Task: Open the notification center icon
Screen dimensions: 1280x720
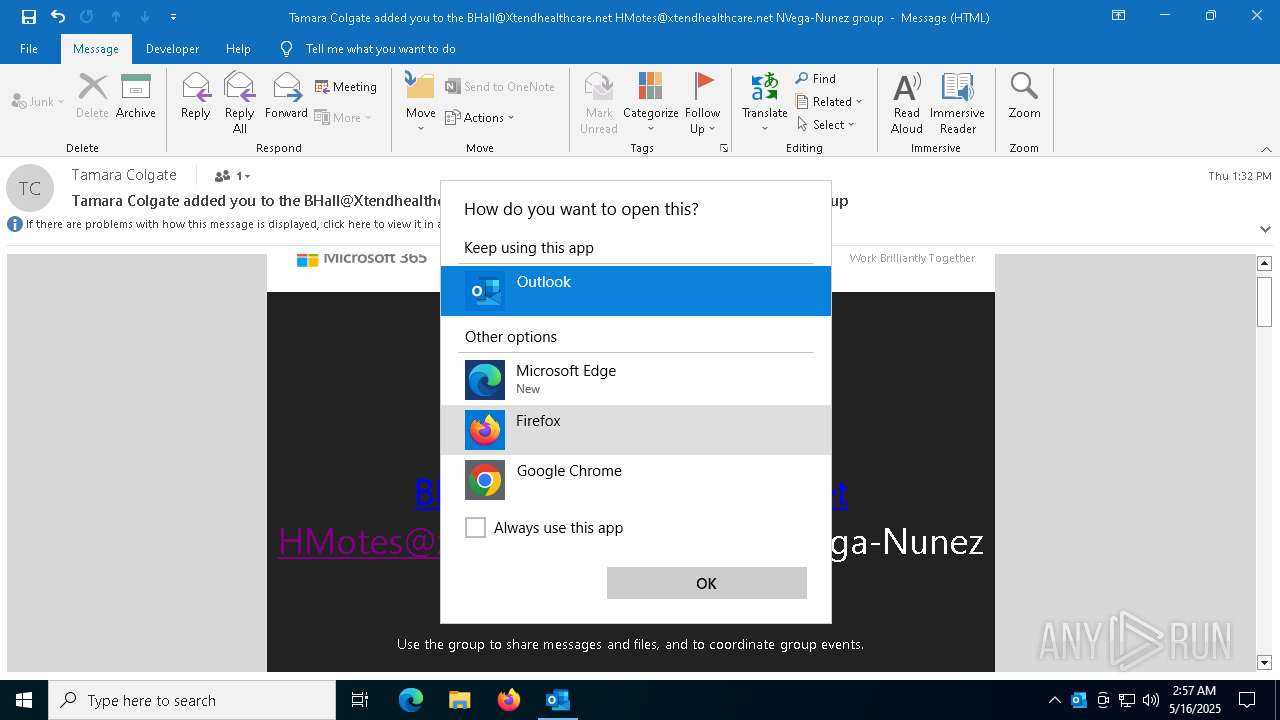Action: coord(1247,700)
